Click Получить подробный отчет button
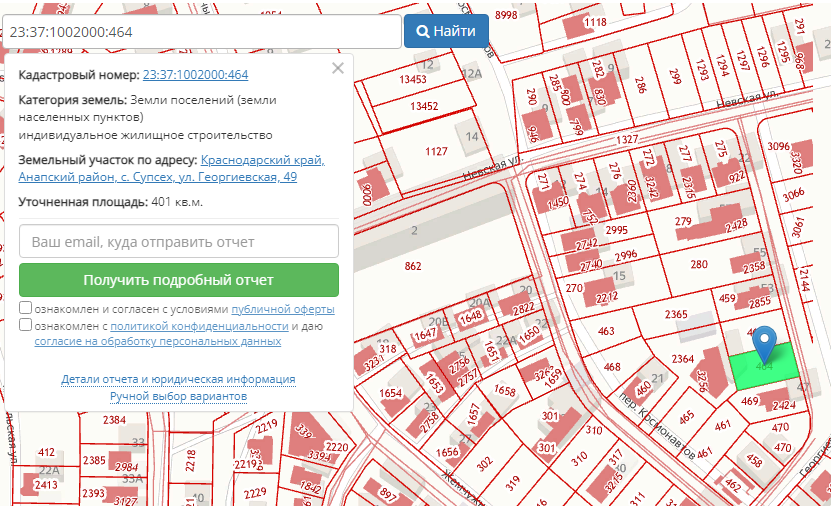Screen dimensions: 831x506 point(179,280)
